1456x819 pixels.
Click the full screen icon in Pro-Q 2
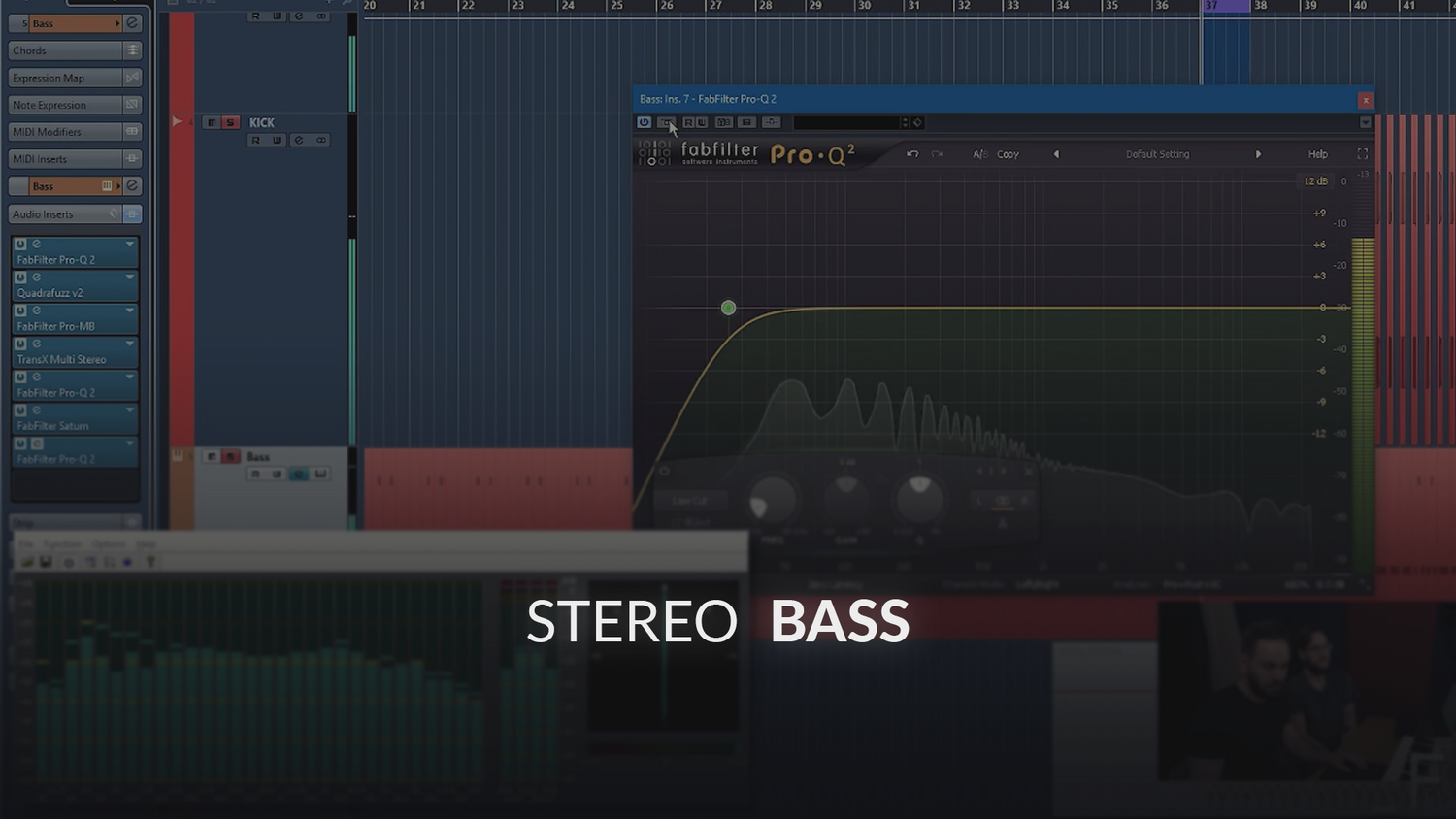tap(1363, 154)
